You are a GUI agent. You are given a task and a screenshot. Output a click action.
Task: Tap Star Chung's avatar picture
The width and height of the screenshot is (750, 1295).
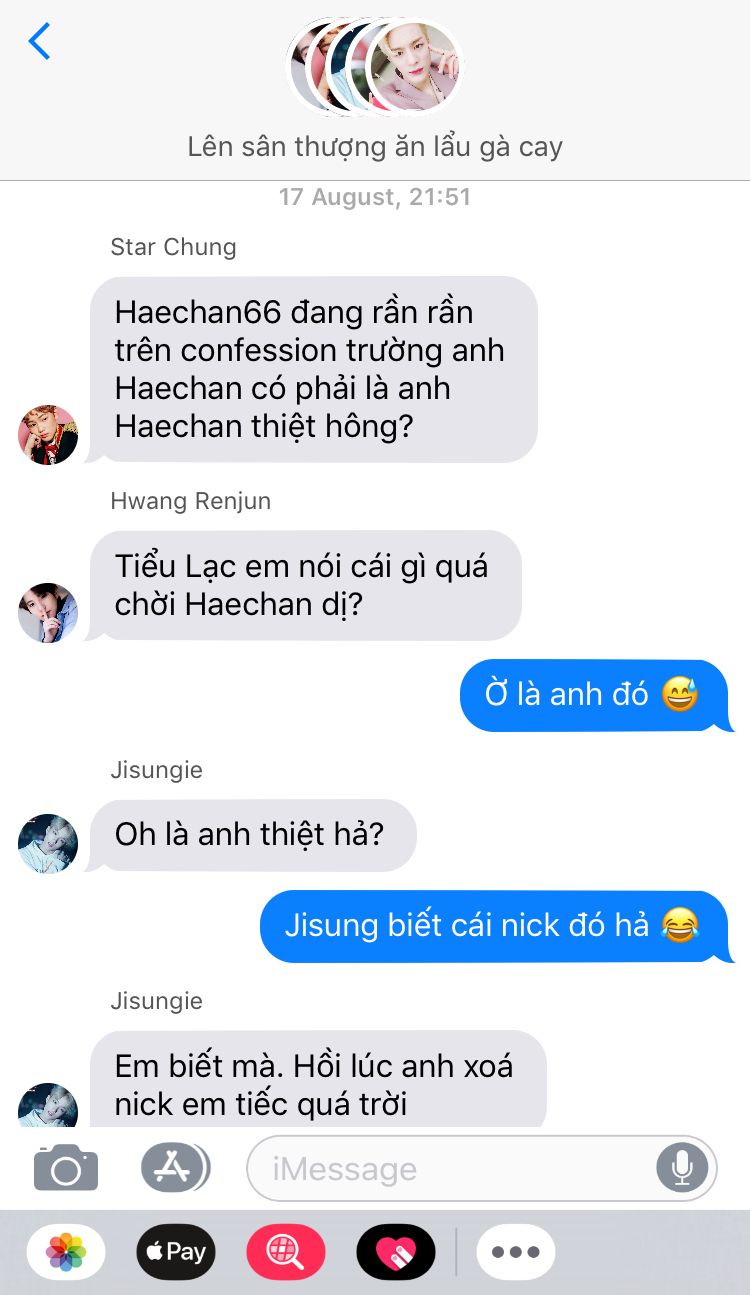coord(48,435)
